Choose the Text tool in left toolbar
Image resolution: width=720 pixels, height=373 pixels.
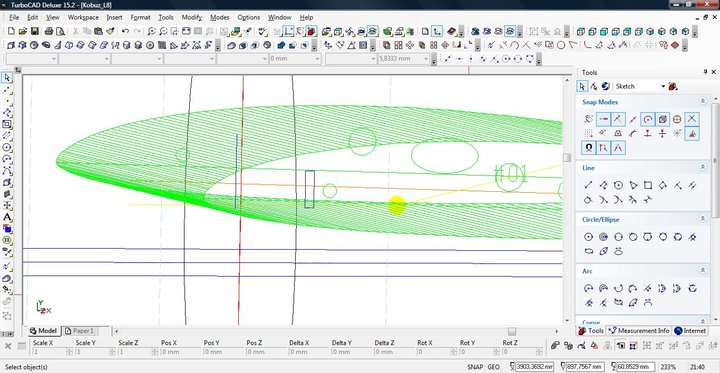pyautogui.click(x=7, y=217)
